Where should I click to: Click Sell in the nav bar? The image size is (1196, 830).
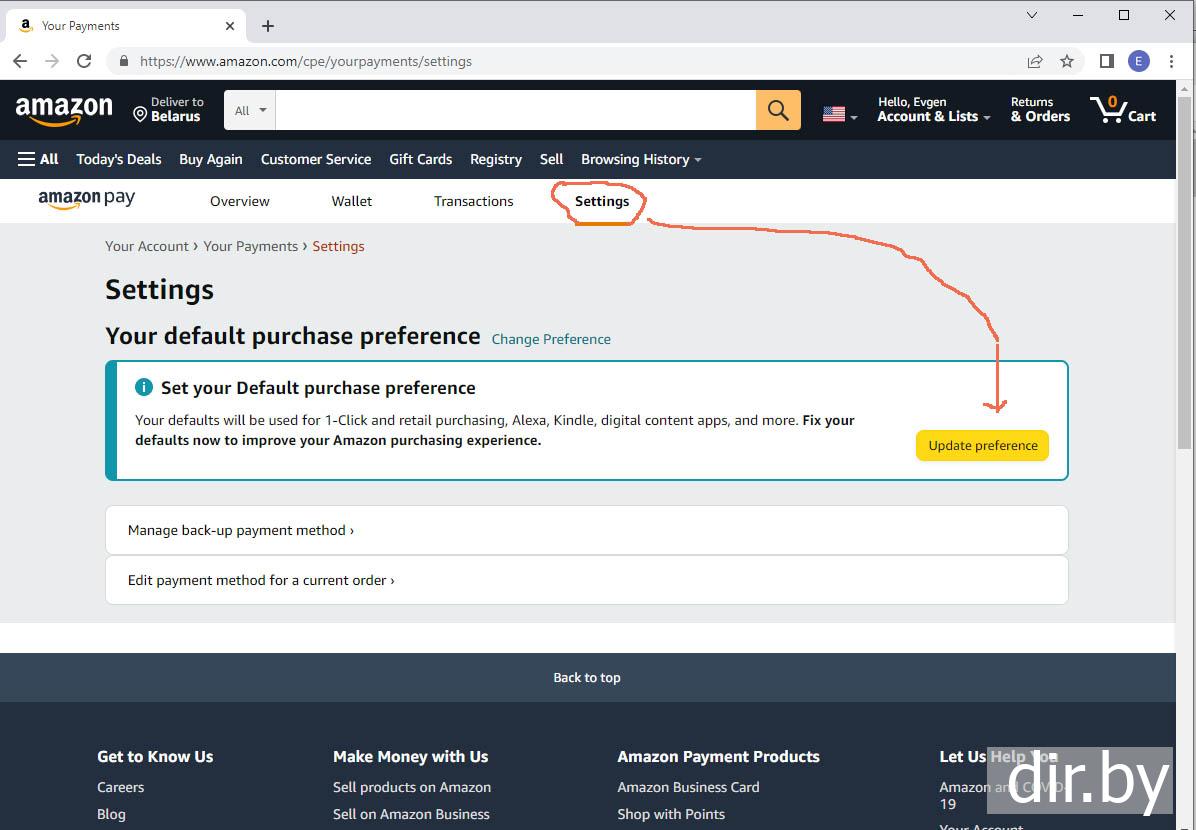pyautogui.click(x=551, y=159)
